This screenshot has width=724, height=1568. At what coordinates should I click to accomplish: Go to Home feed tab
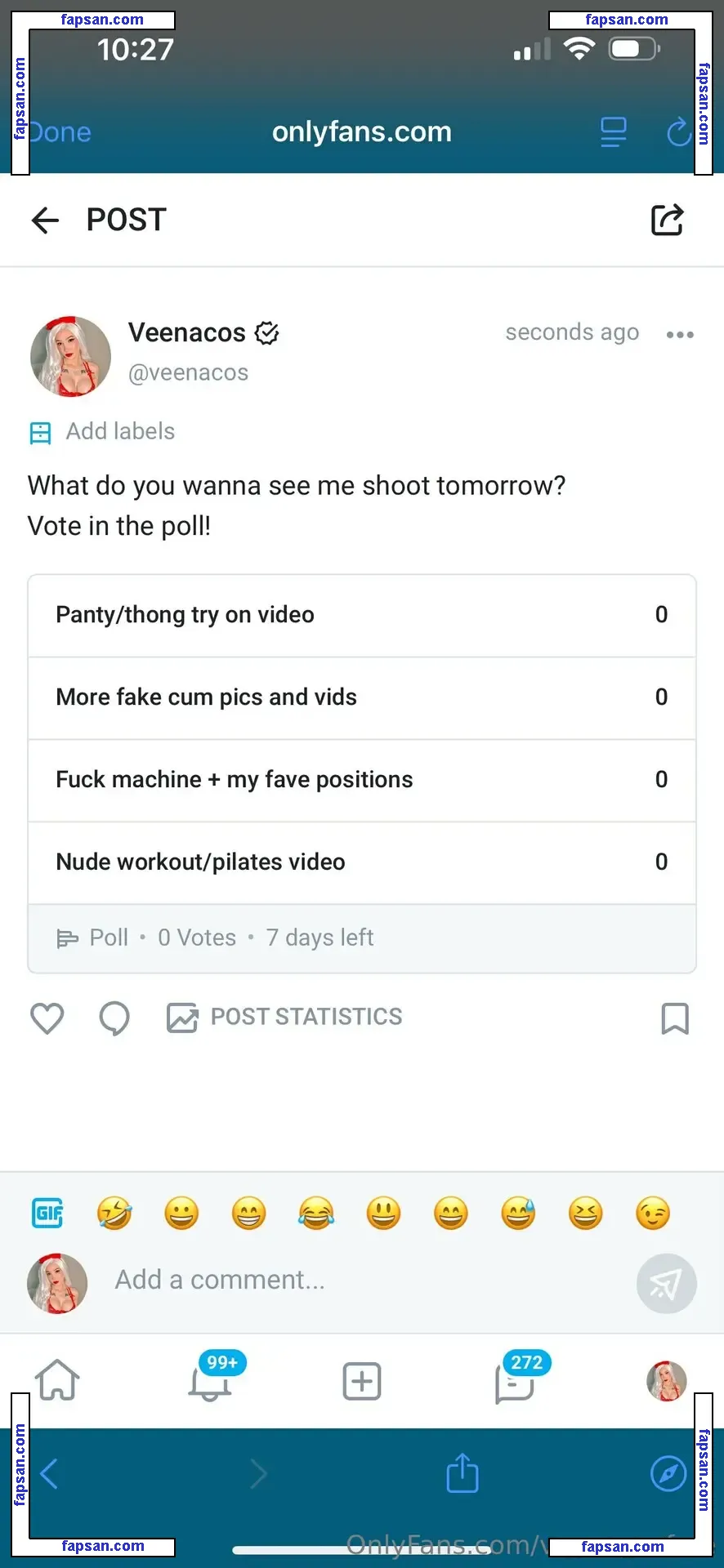(x=57, y=1381)
